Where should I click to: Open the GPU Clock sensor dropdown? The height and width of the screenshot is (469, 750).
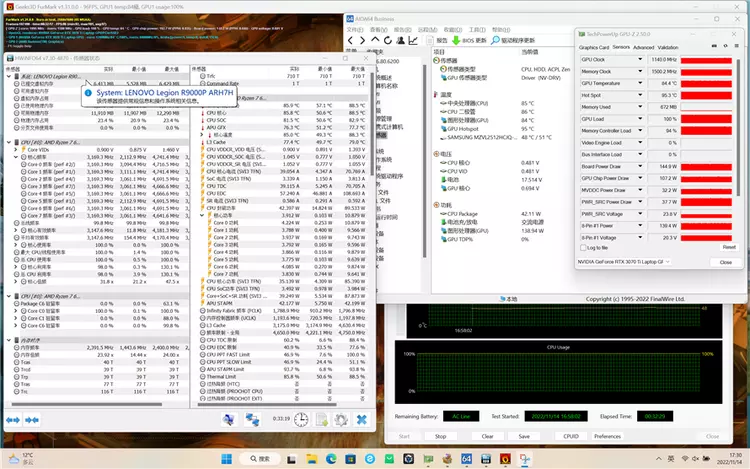tap(640, 59)
